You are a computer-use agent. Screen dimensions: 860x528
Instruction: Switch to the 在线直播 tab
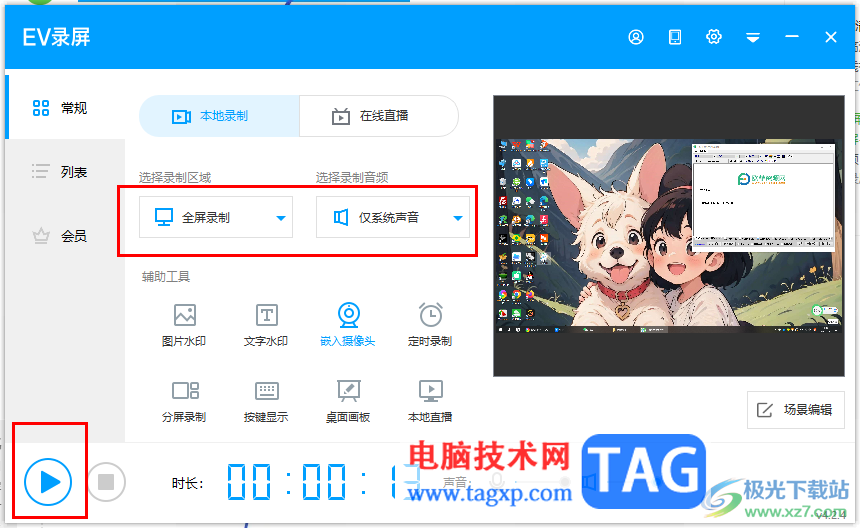click(x=378, y=116)
